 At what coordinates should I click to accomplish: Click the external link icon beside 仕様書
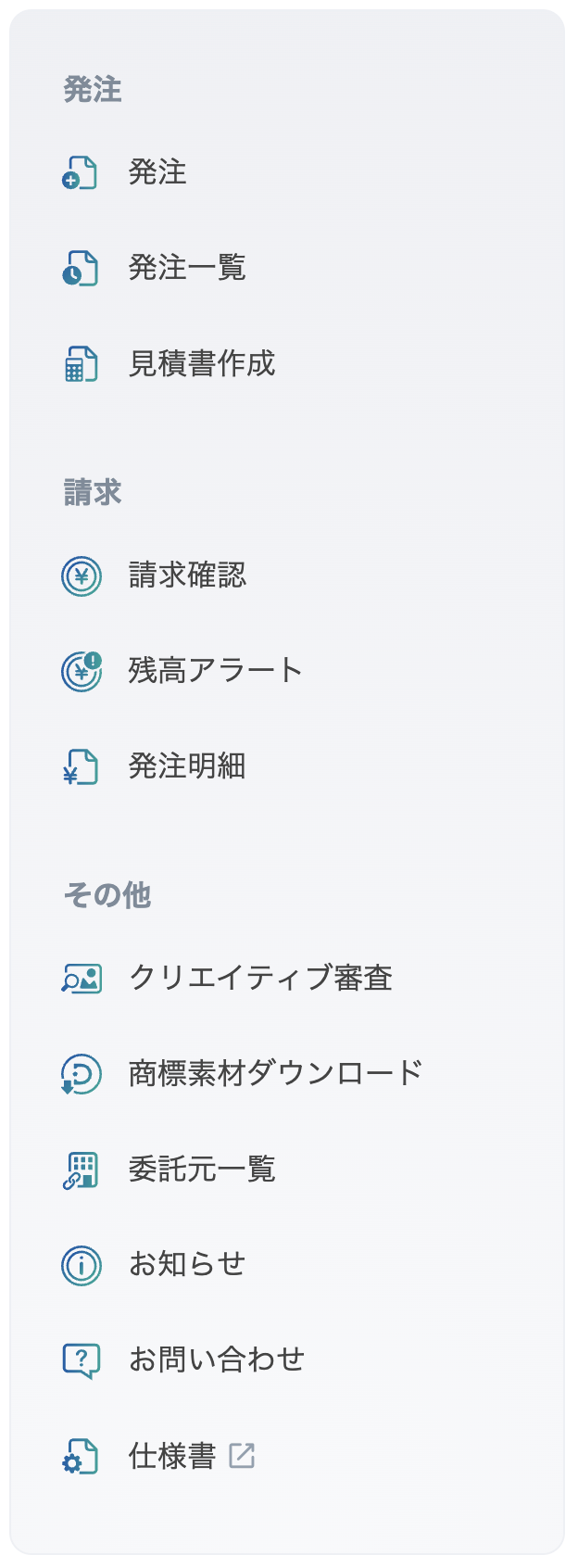tap(242, 1456)
